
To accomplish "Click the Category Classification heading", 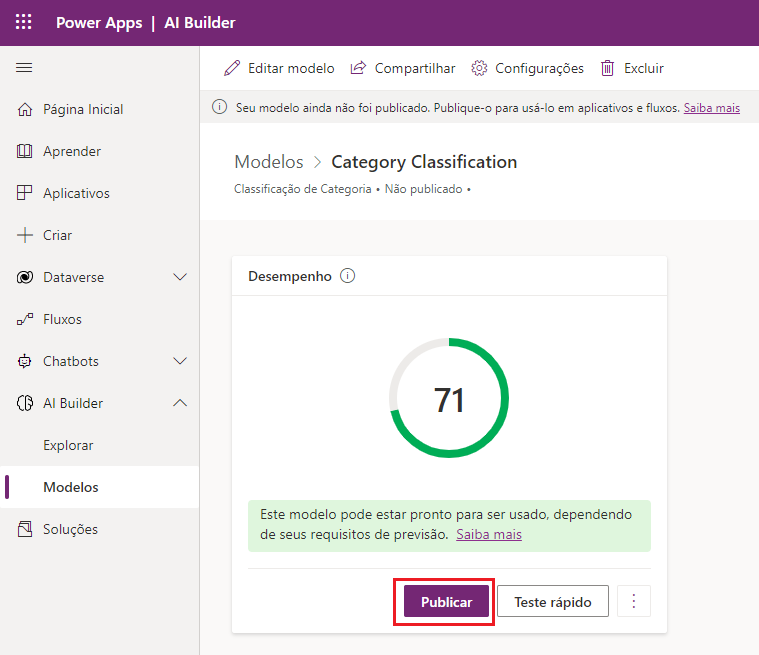I will tap(424, 162).
